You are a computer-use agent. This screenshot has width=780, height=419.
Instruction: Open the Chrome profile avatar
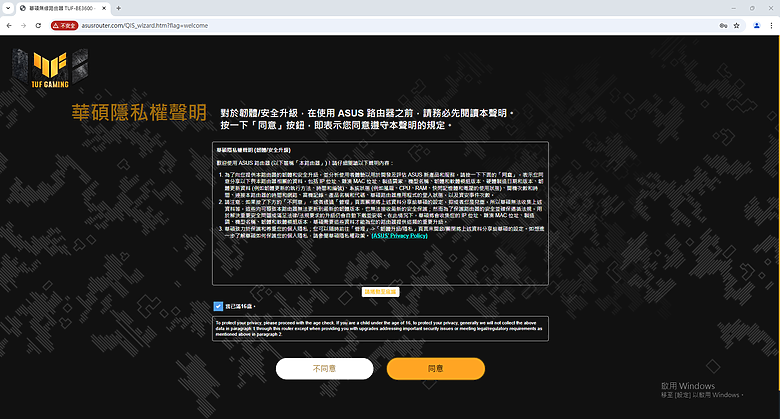[x=757, y=25]
